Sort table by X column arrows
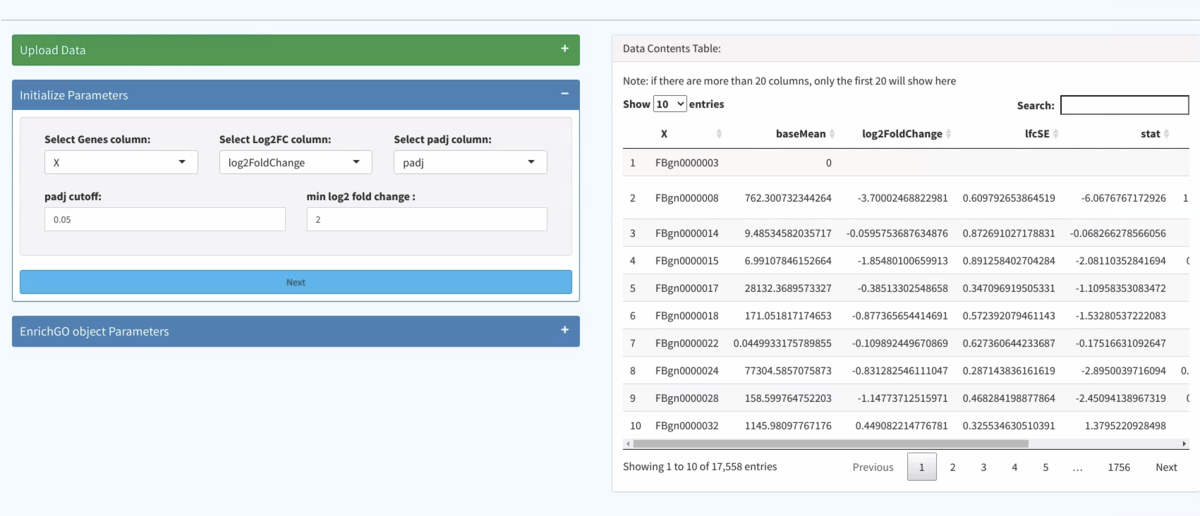 pyautogui.click(x=719, y=134)
